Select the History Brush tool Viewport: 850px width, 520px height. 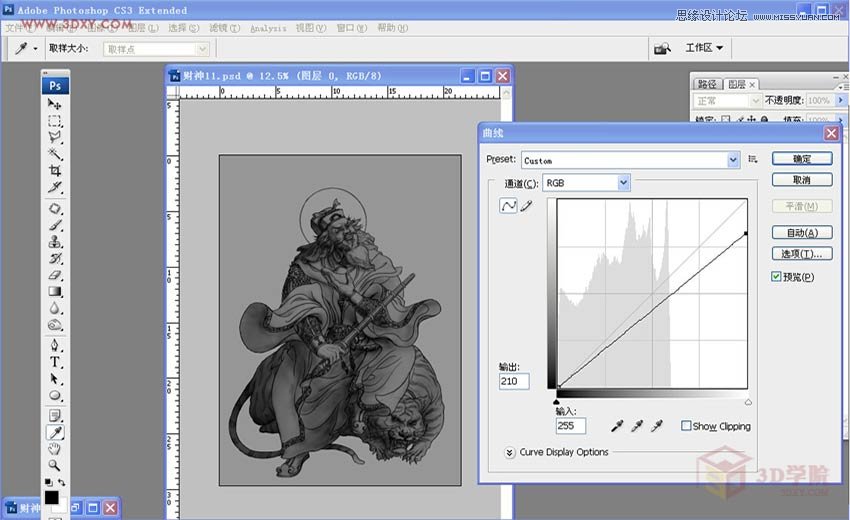tap(55, 259)
